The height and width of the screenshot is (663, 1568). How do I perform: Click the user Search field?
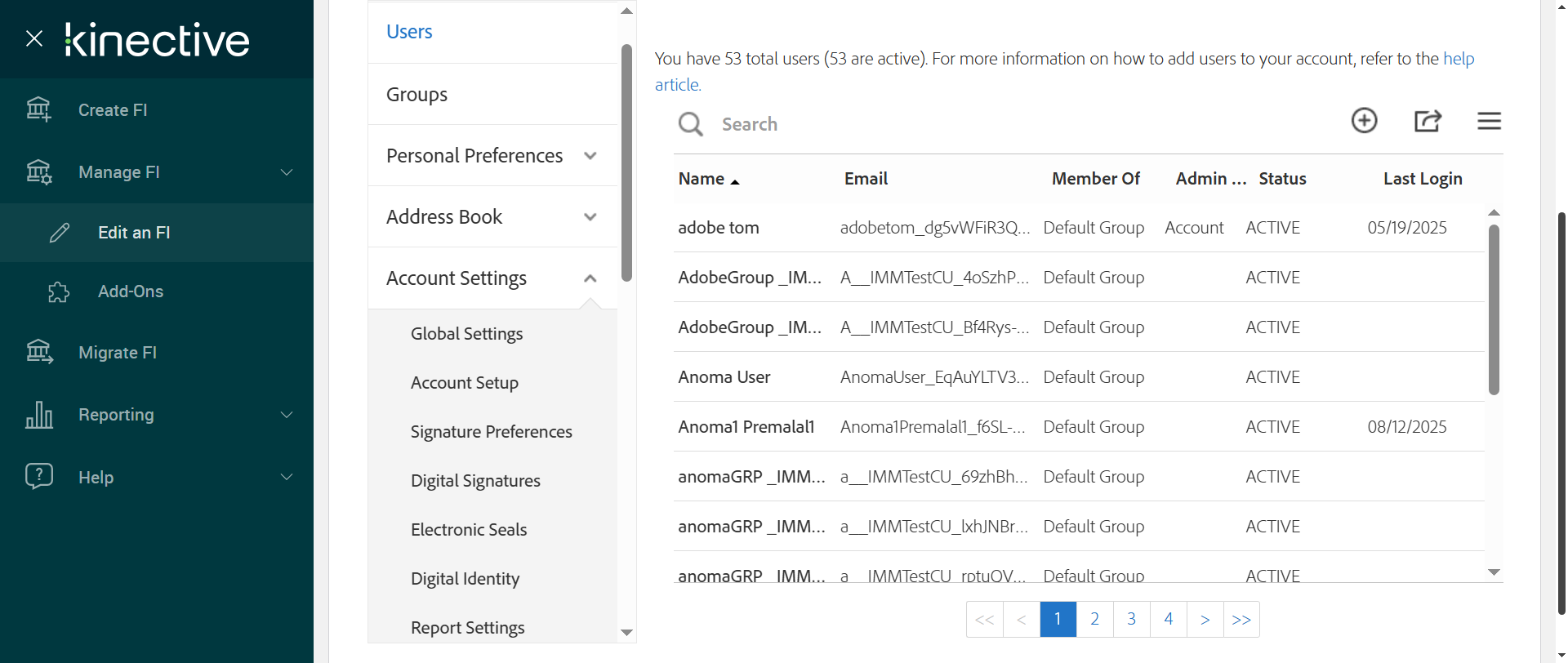tap(817, 124)
